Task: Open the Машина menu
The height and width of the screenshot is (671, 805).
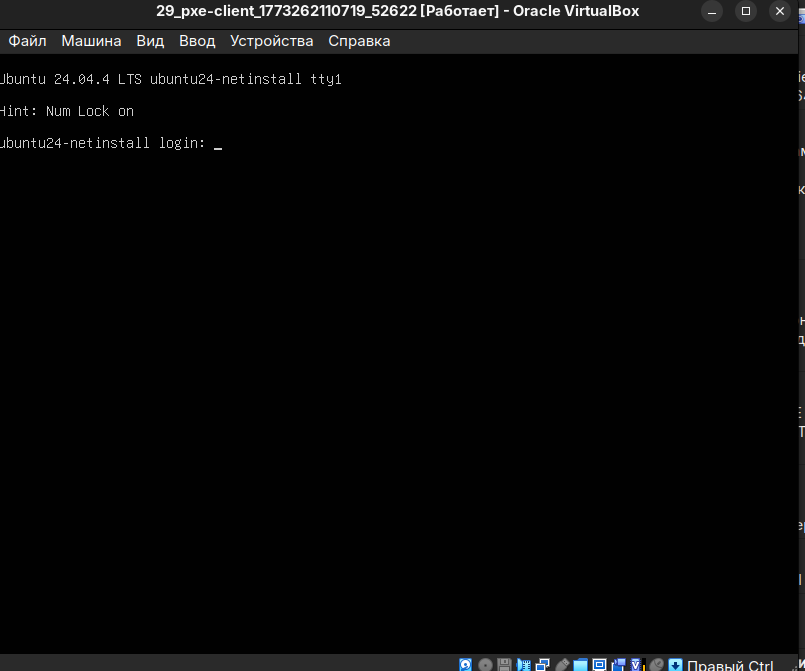Action: (x=91, y=41)
